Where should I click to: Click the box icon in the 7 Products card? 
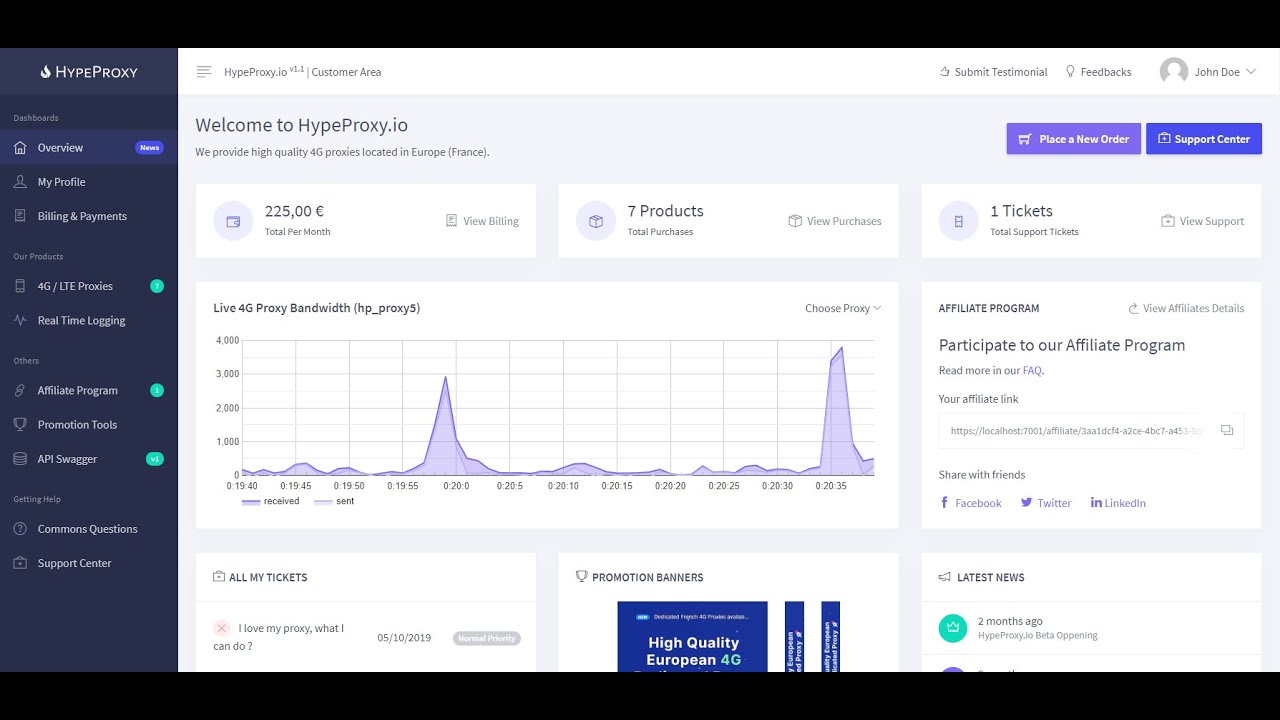[x=596, y=221]
